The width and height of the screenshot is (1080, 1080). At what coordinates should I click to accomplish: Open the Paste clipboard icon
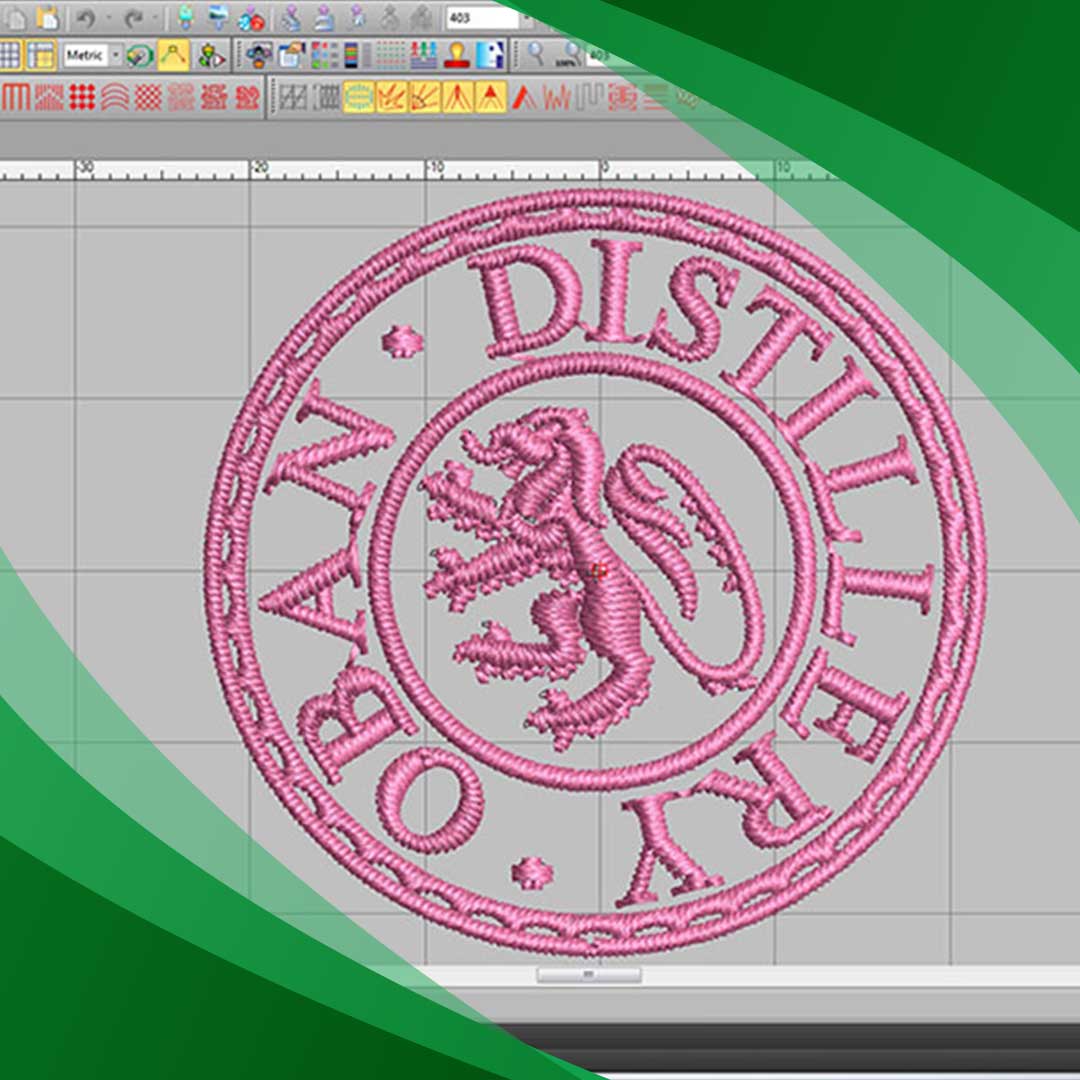pos(47,18)
